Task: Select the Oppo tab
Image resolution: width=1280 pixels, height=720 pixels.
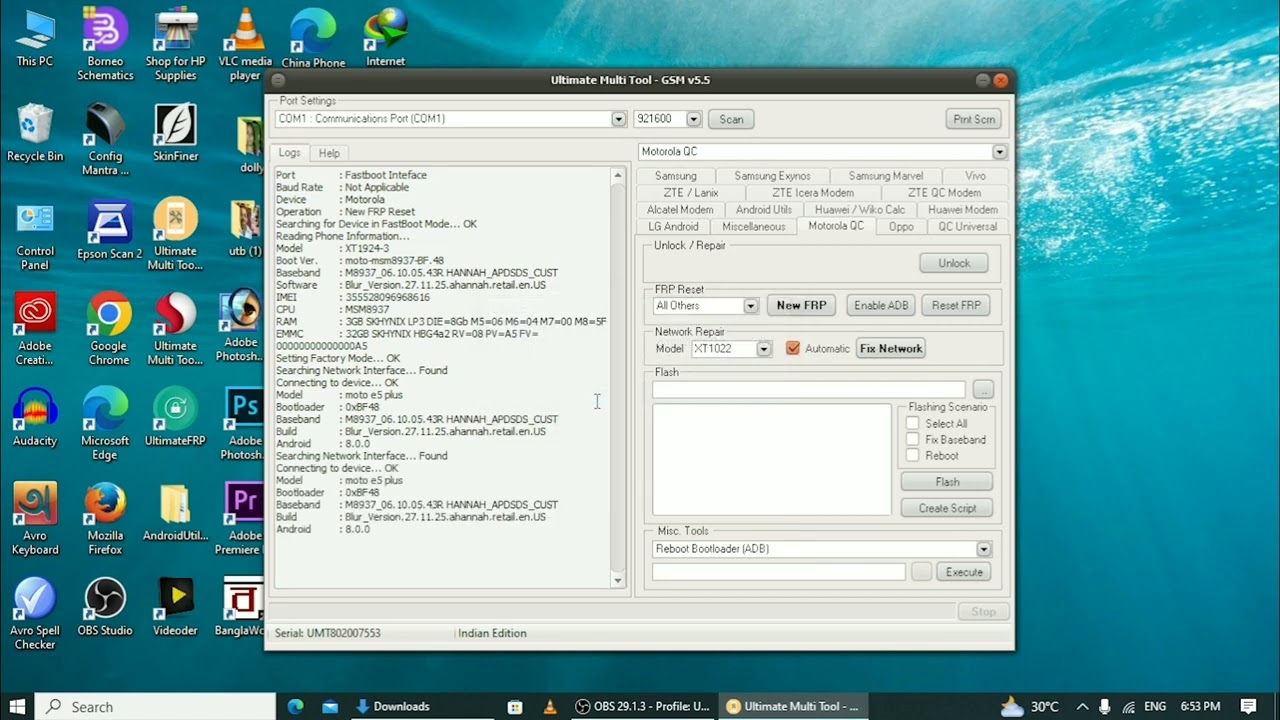Action: [901, 227]
